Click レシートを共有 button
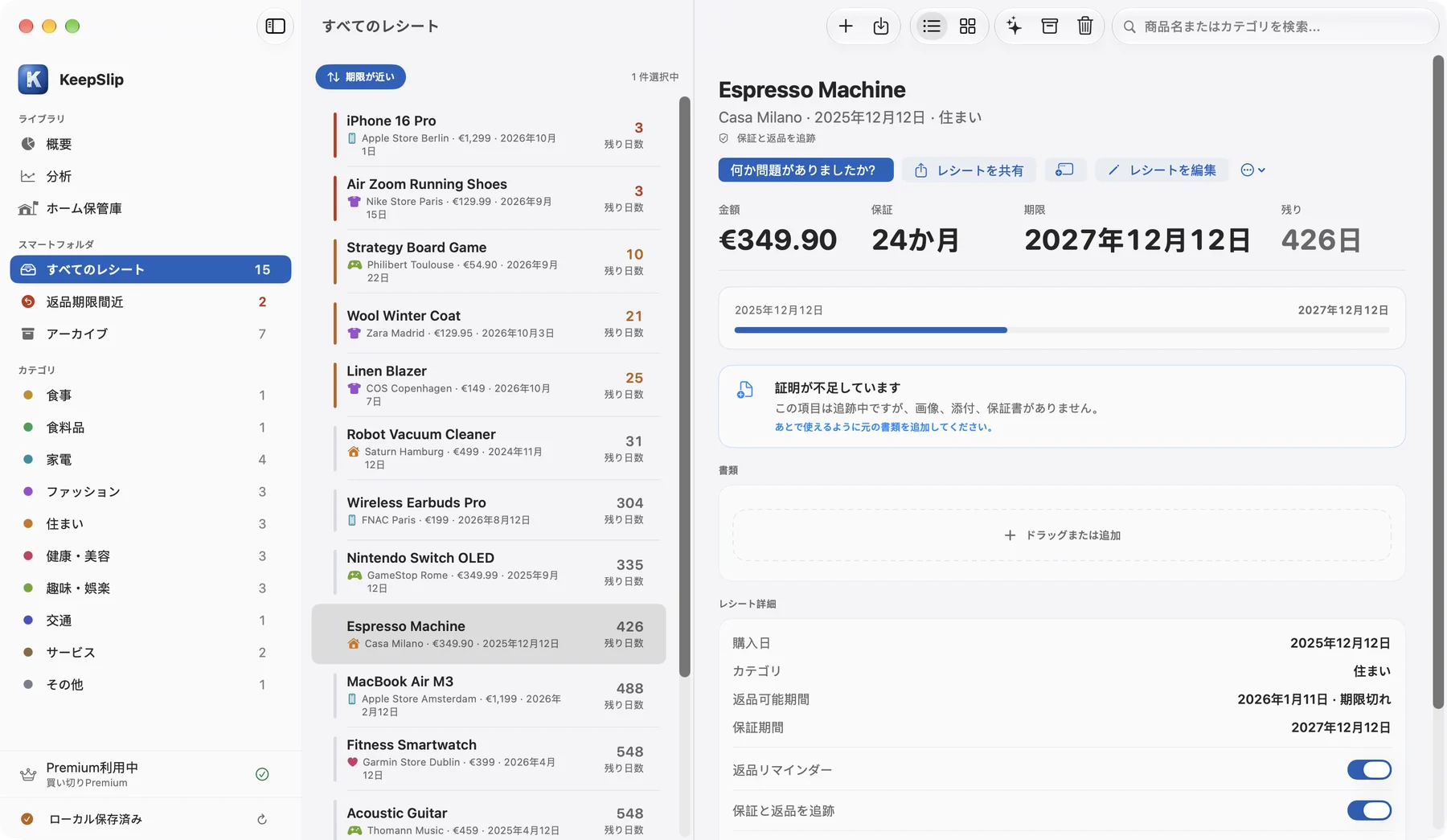1447x840 pixels. pyautogui.click(x=969, y=170)
